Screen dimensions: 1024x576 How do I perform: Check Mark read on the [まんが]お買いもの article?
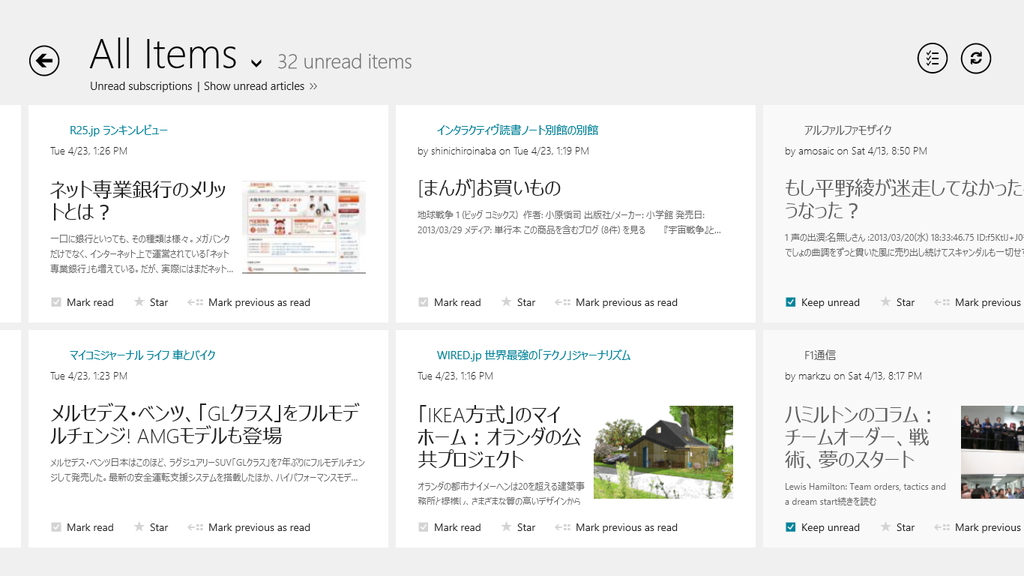click(x=423, y=302)
